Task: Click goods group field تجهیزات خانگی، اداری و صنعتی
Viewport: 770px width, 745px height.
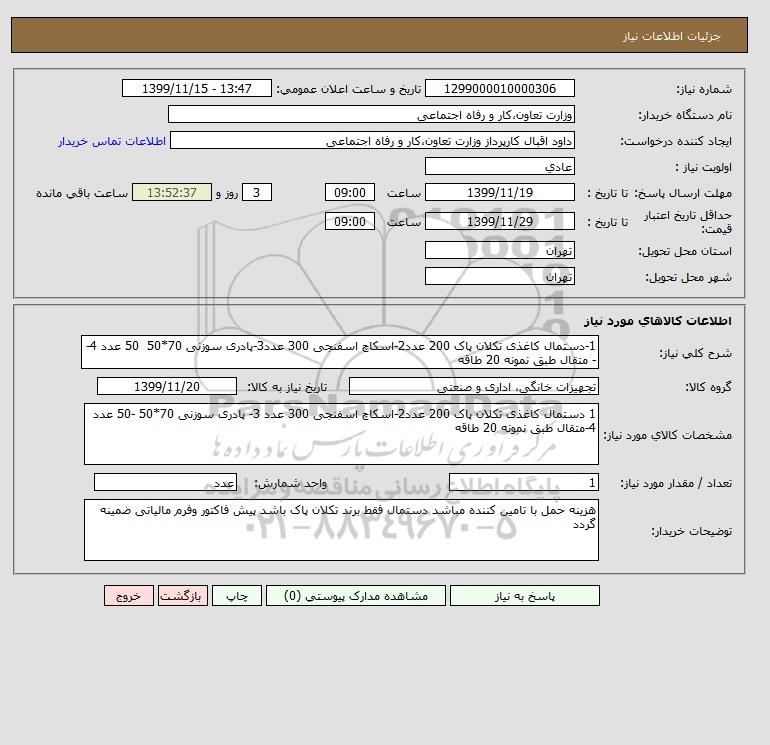Action: [x=474, y=386]
